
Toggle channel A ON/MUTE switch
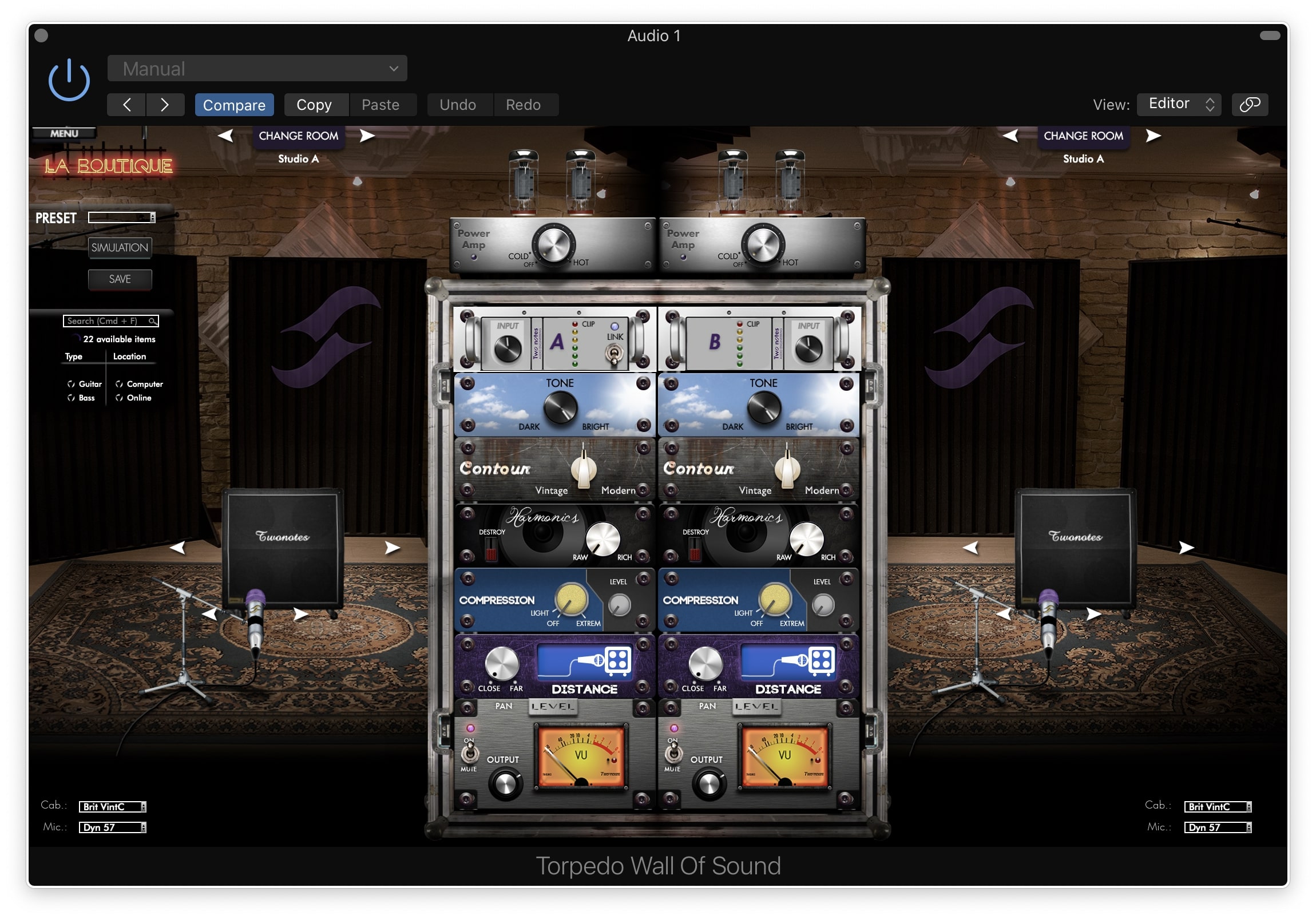(x=469, y=752)
